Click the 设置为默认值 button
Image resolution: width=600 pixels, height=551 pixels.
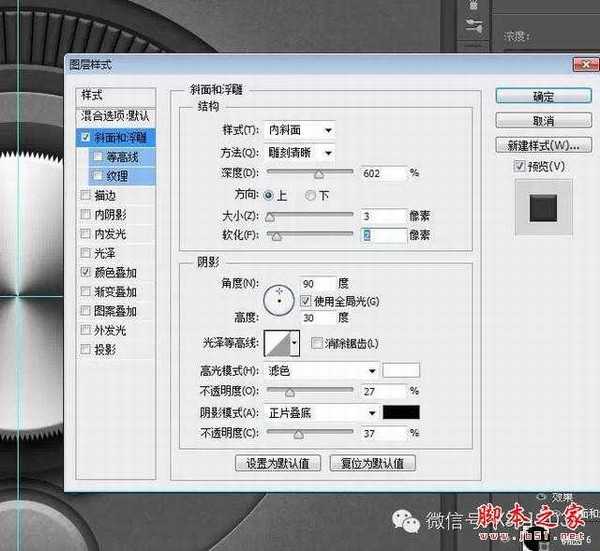pyautogui.click(x=277, y=464)
